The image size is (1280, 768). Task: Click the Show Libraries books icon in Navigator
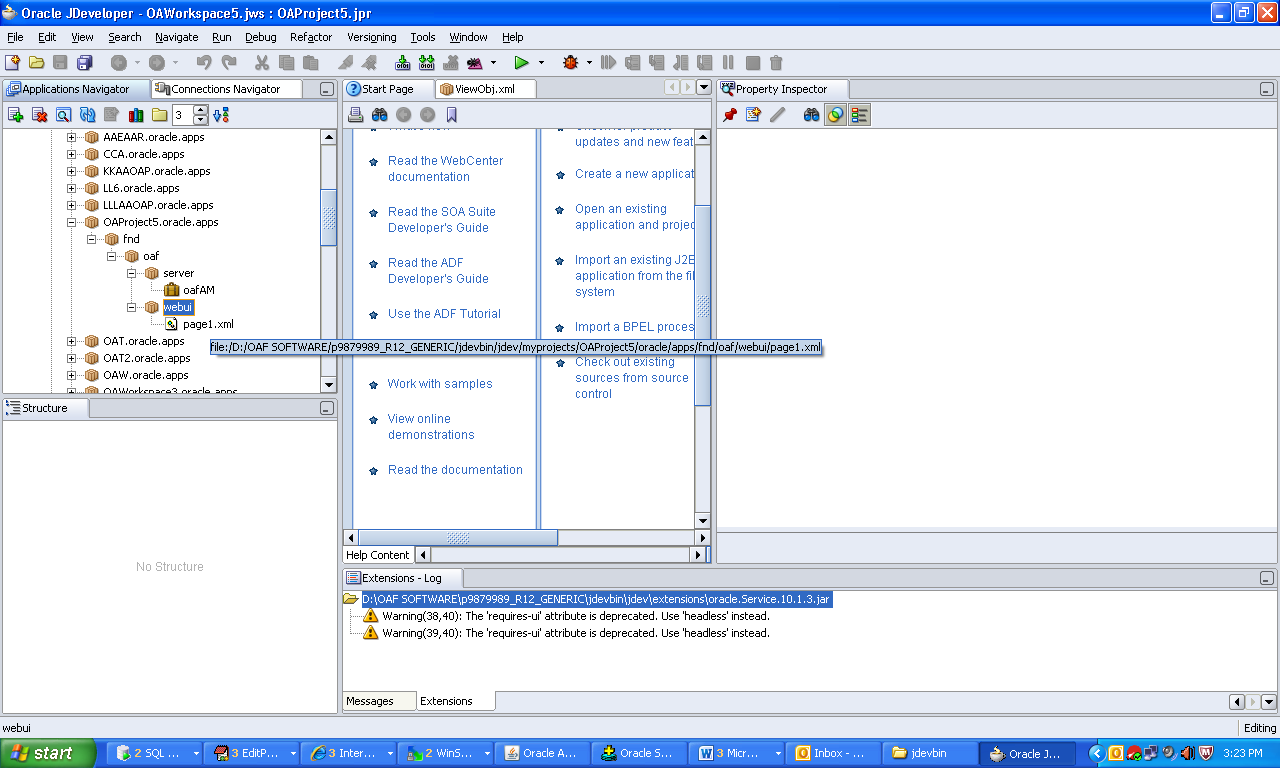[136, 115]
